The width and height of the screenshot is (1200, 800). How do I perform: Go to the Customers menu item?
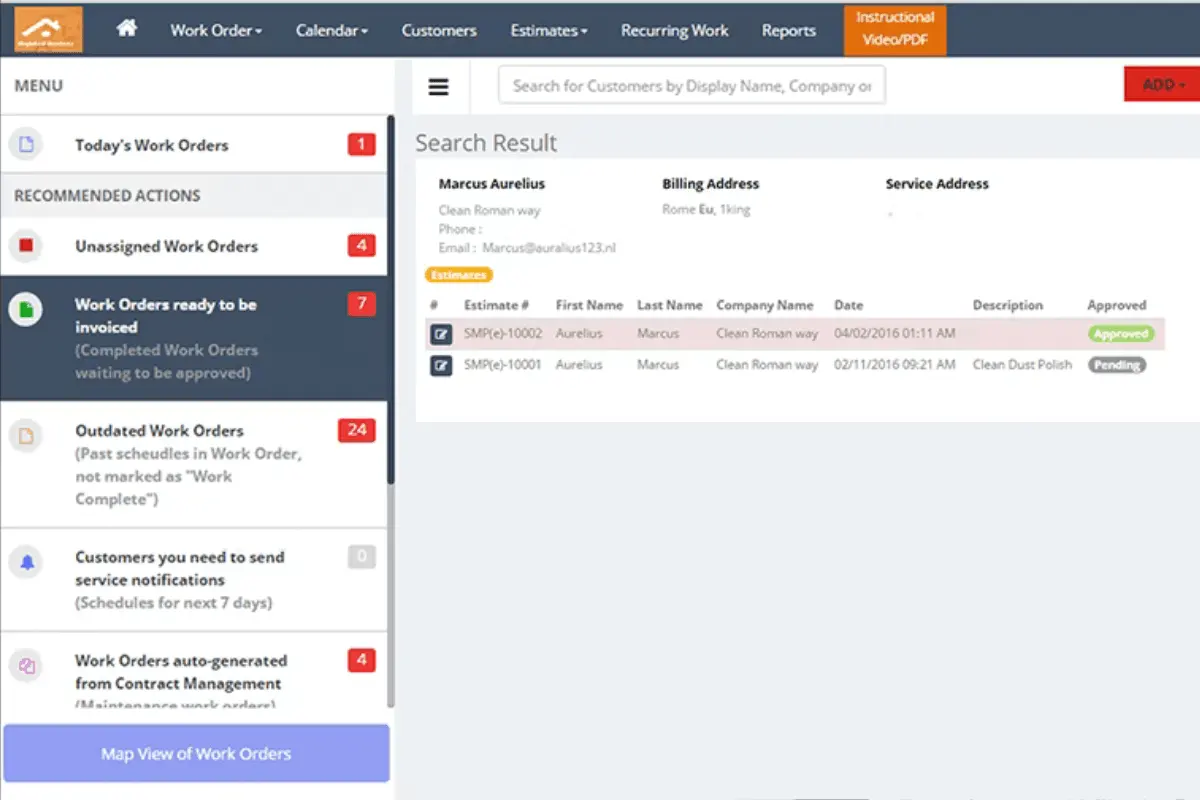click(x=439, y=30)
